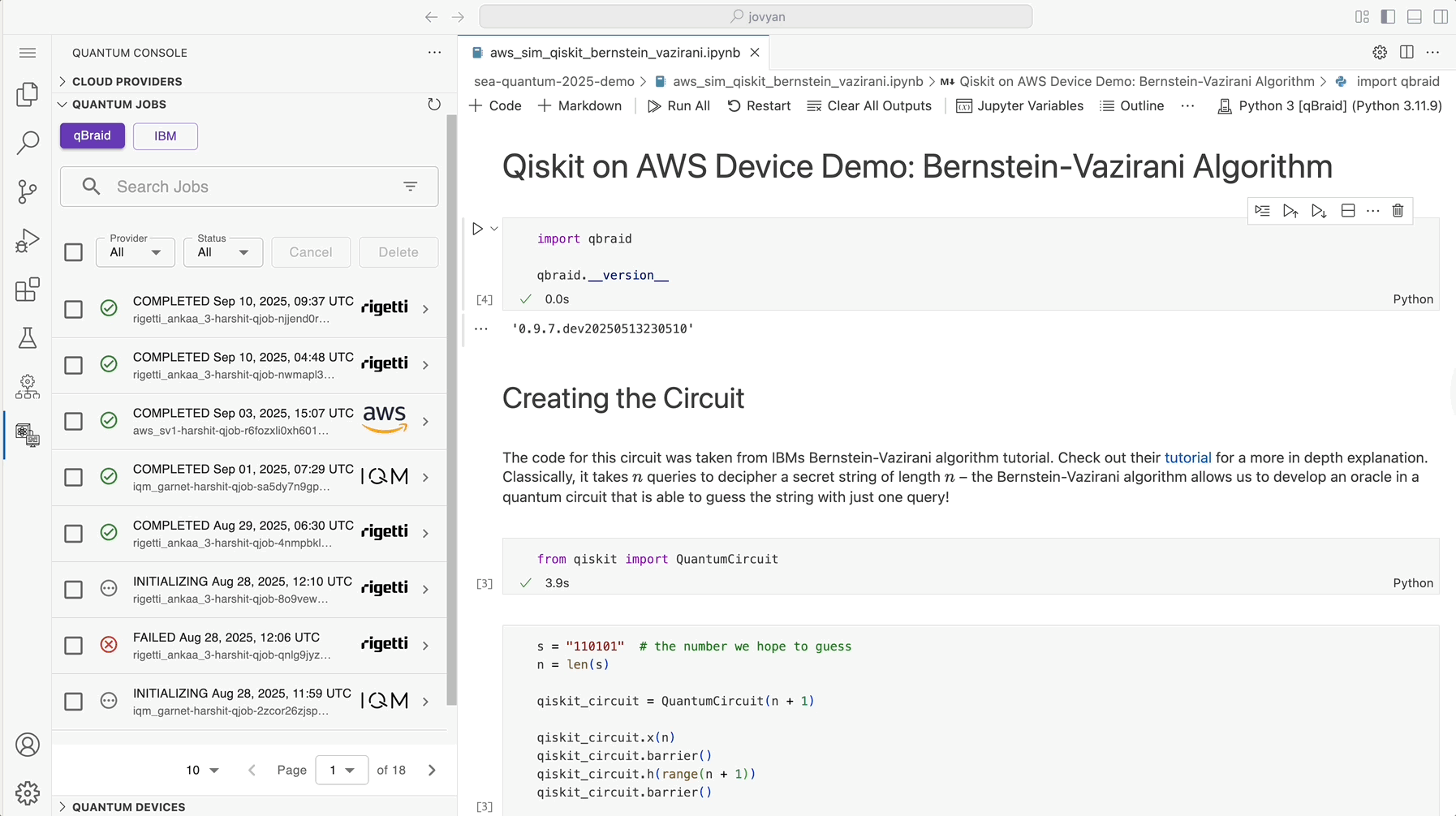Tick the job completed Sep 01 07:29 UTC

tap(74, 477)
